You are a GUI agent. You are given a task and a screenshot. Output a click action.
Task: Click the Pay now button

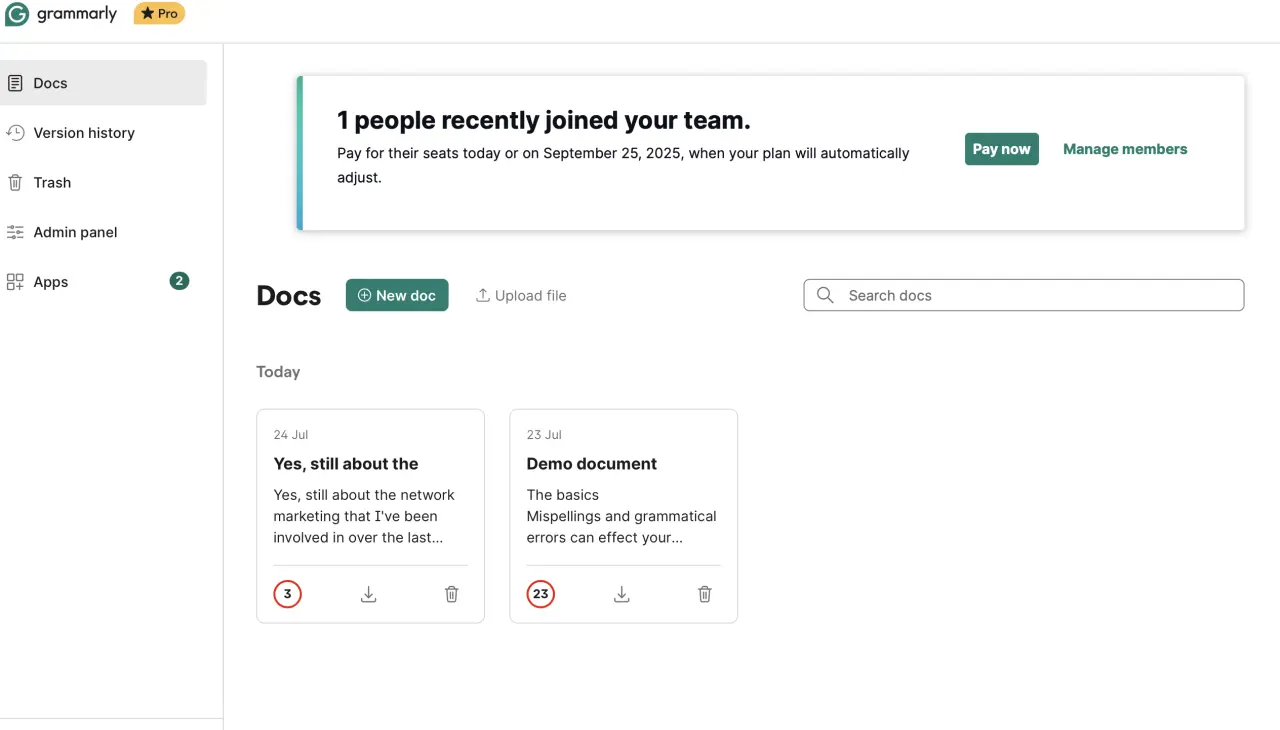click(x=1001, y=149)
